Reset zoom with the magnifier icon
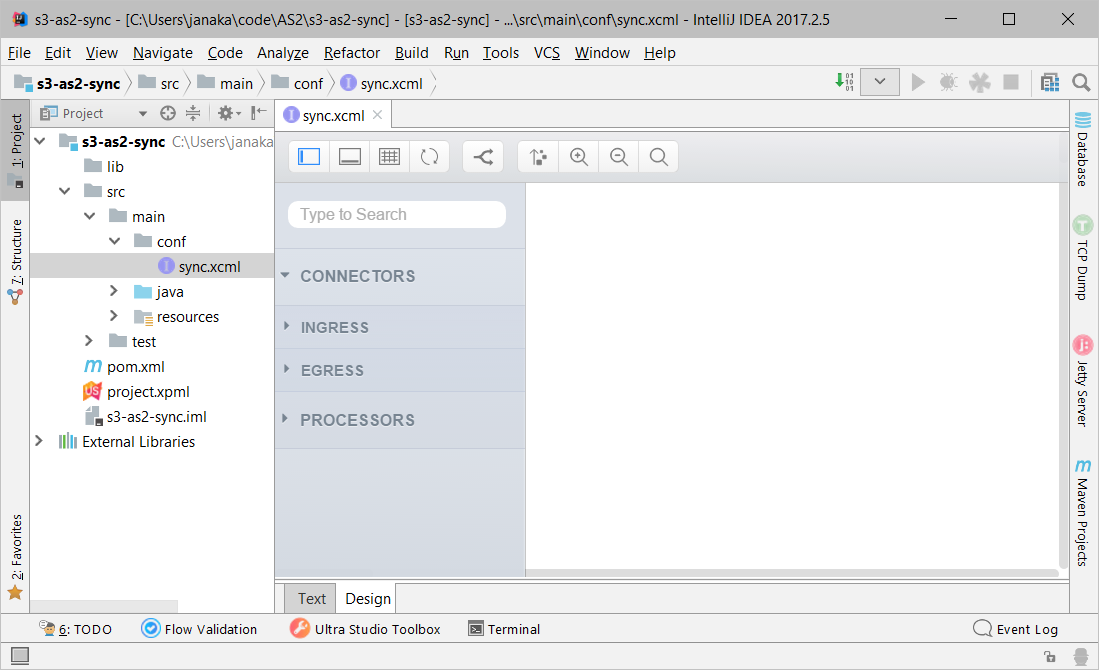Screen dimensions: 1099x670 click(x=659, y=156)
